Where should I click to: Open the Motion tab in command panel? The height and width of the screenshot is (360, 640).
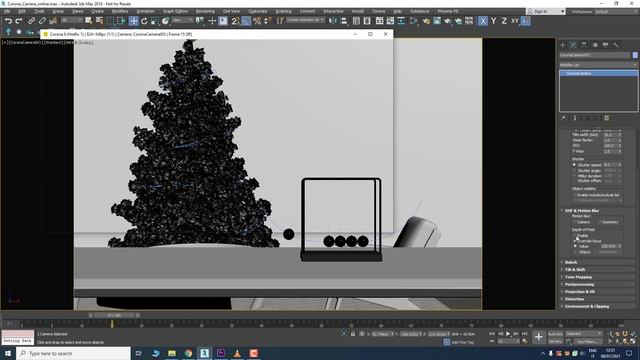[x=595, y=44]
